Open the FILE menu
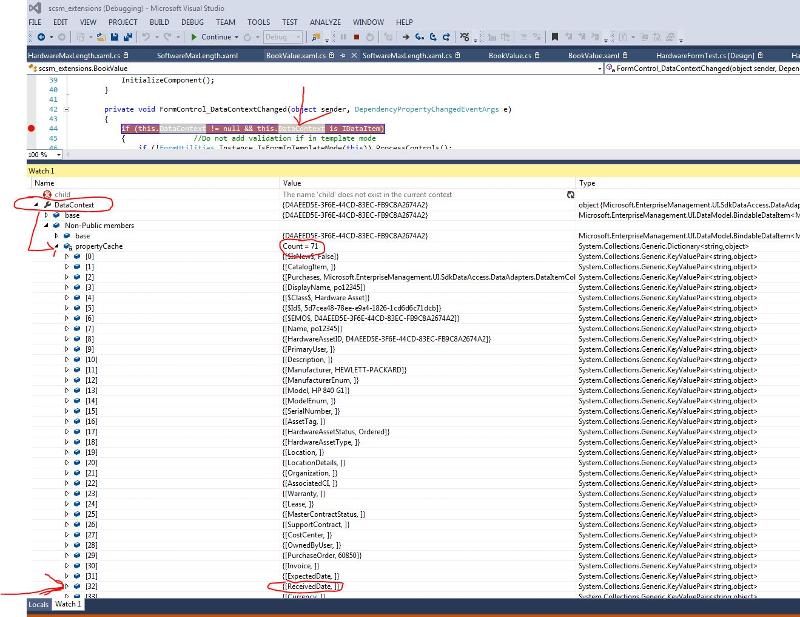800x617 pixels. coord(35,22)
